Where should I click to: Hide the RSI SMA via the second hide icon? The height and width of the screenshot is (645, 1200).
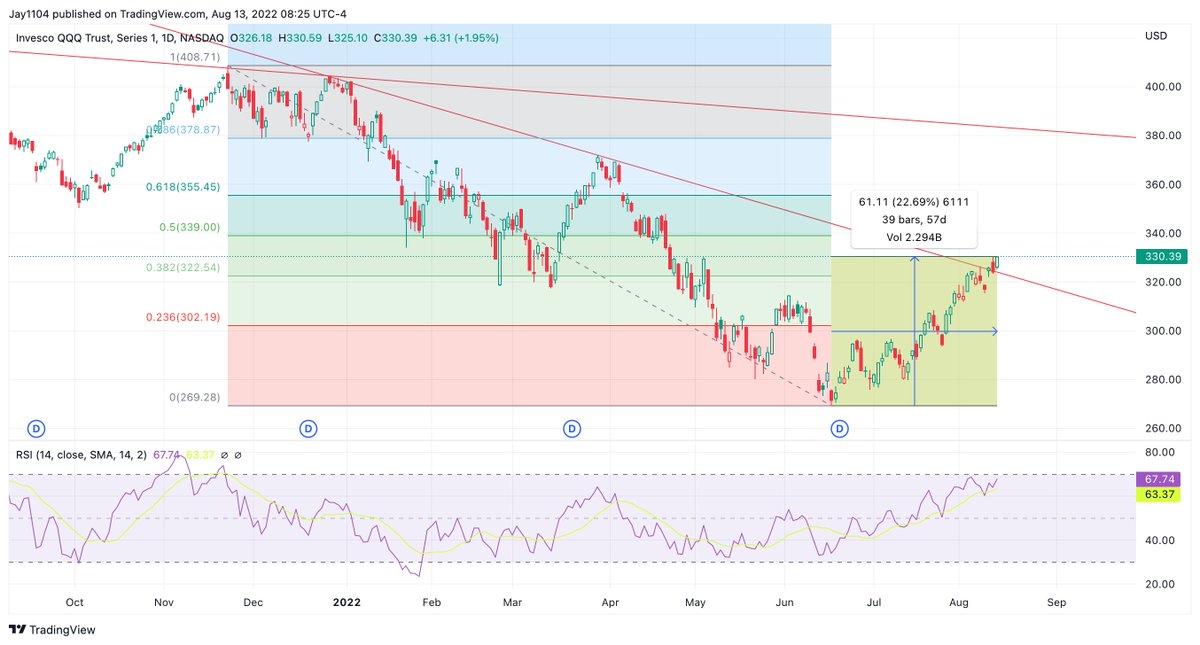[239, 453]
